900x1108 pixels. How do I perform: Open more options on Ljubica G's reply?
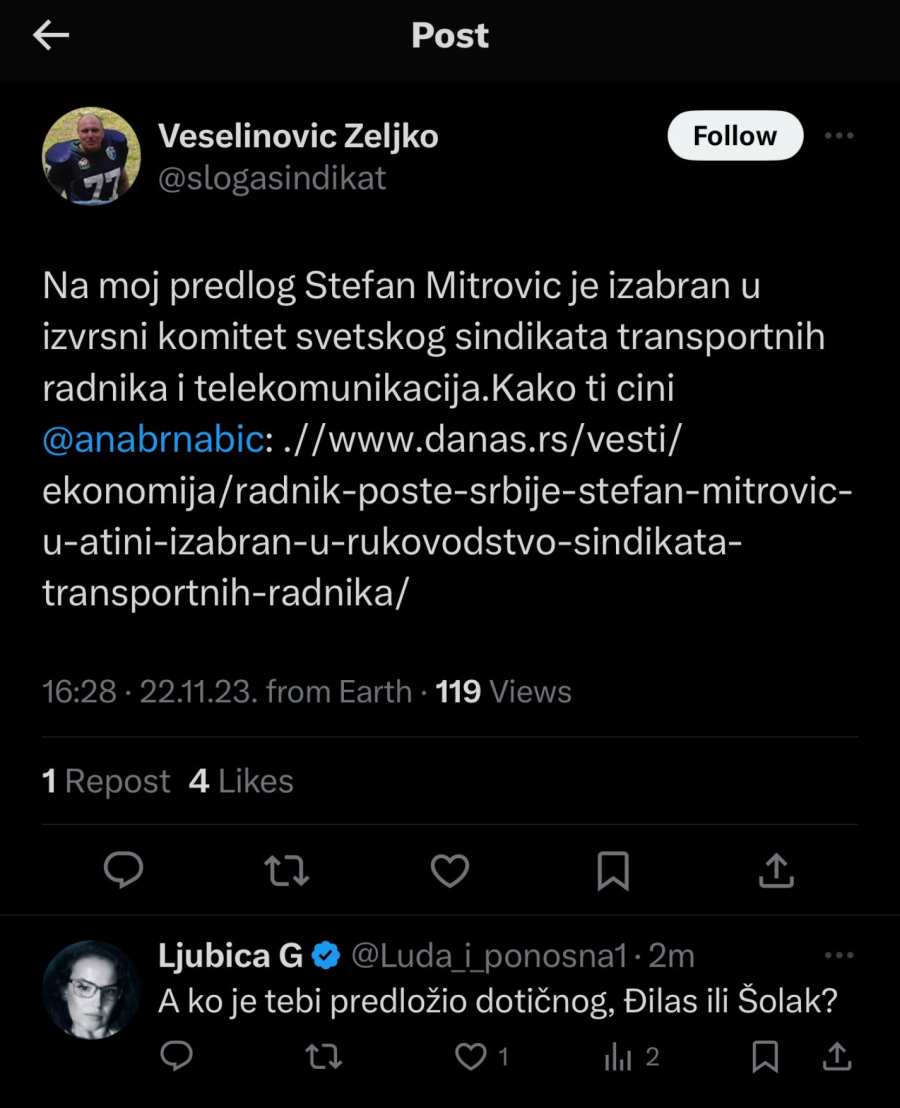point(838,956)
